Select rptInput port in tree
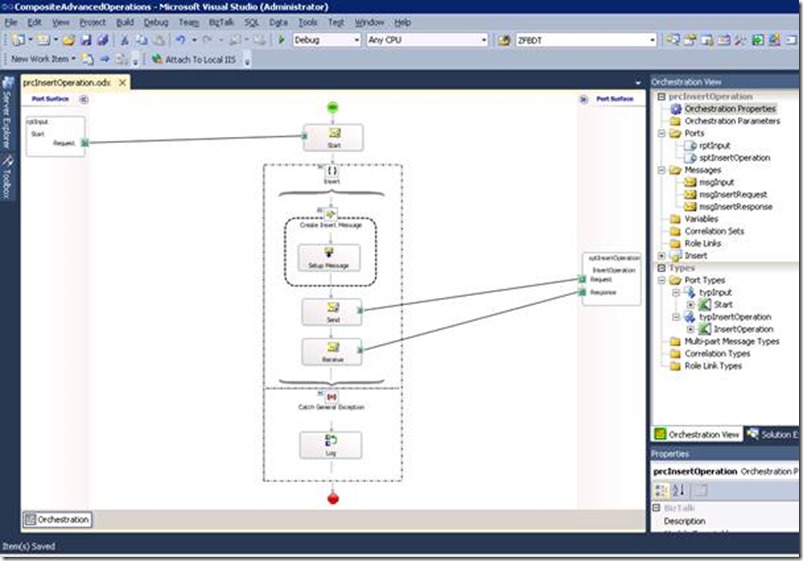Screen dimensions: 803x561 (714, 146)
